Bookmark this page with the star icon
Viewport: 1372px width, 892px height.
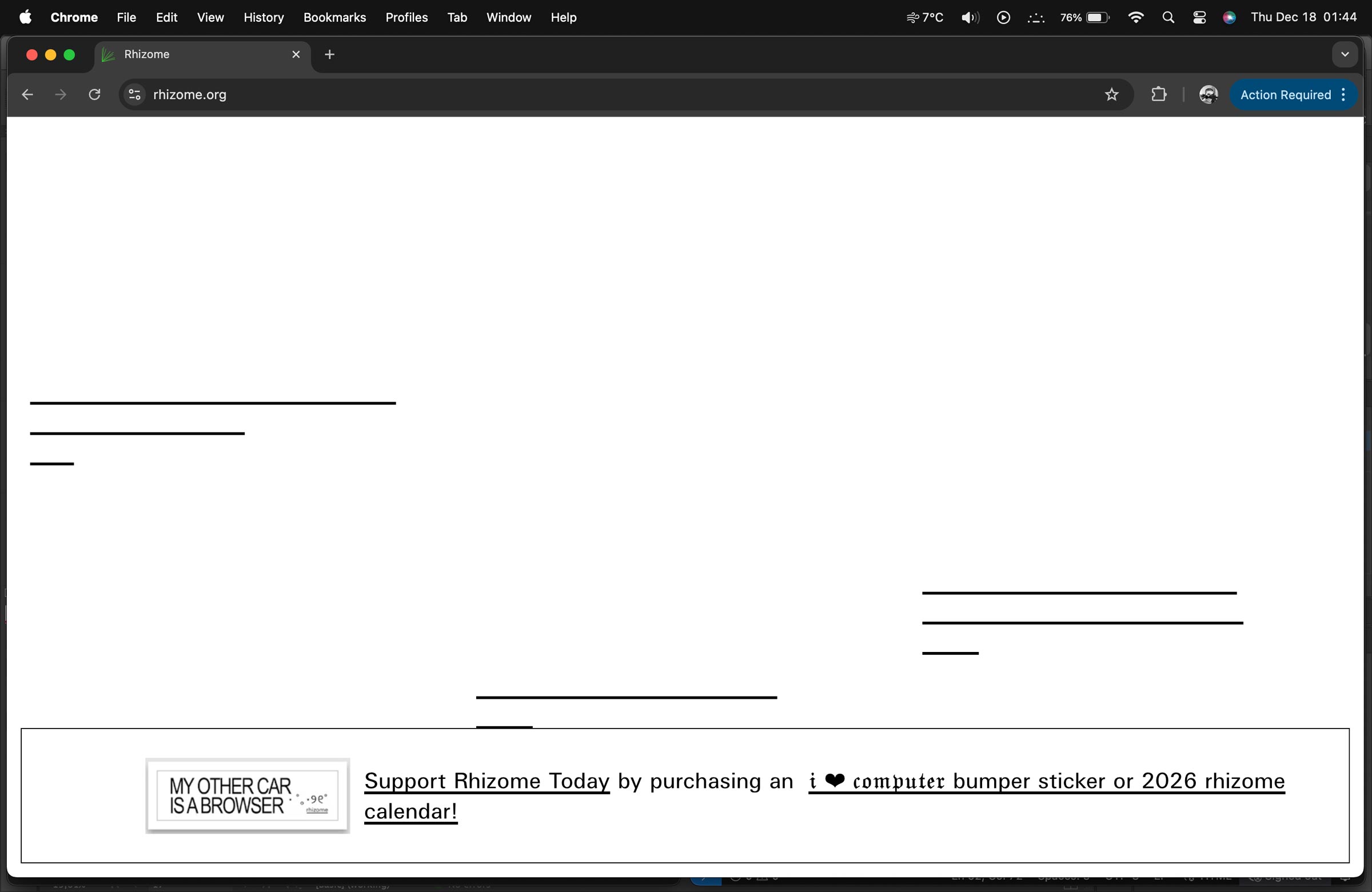1111,94
